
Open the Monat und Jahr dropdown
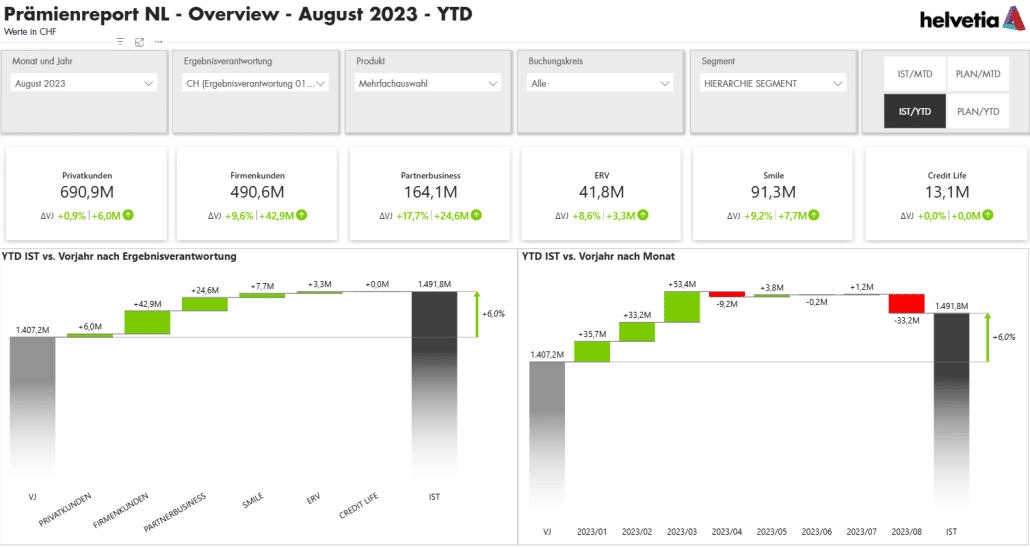point(84,84)
